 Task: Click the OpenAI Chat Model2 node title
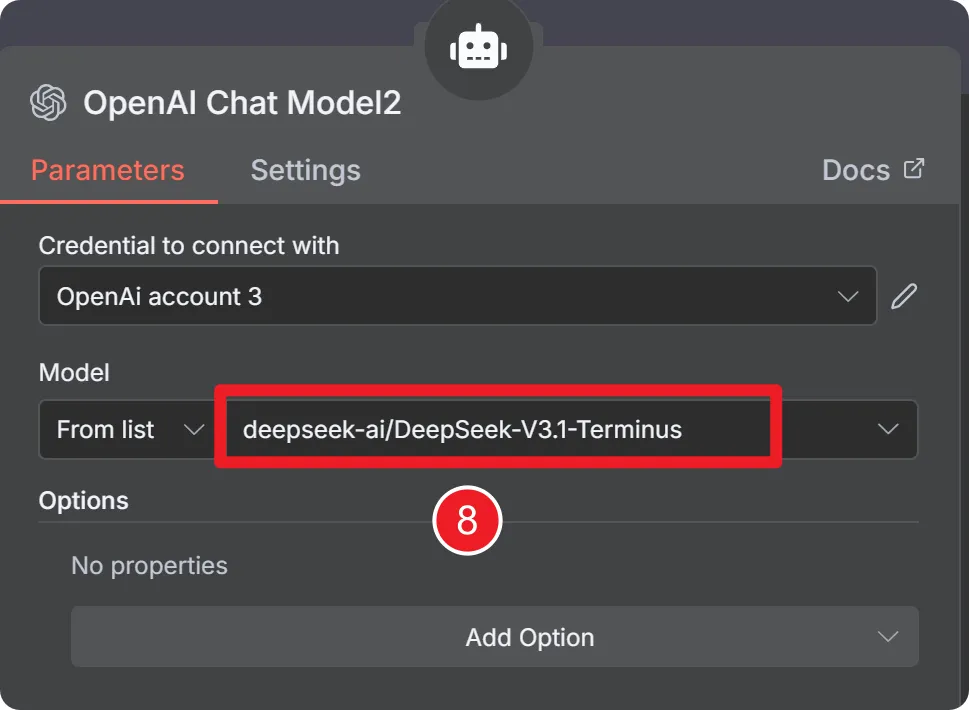pos(242,102)
